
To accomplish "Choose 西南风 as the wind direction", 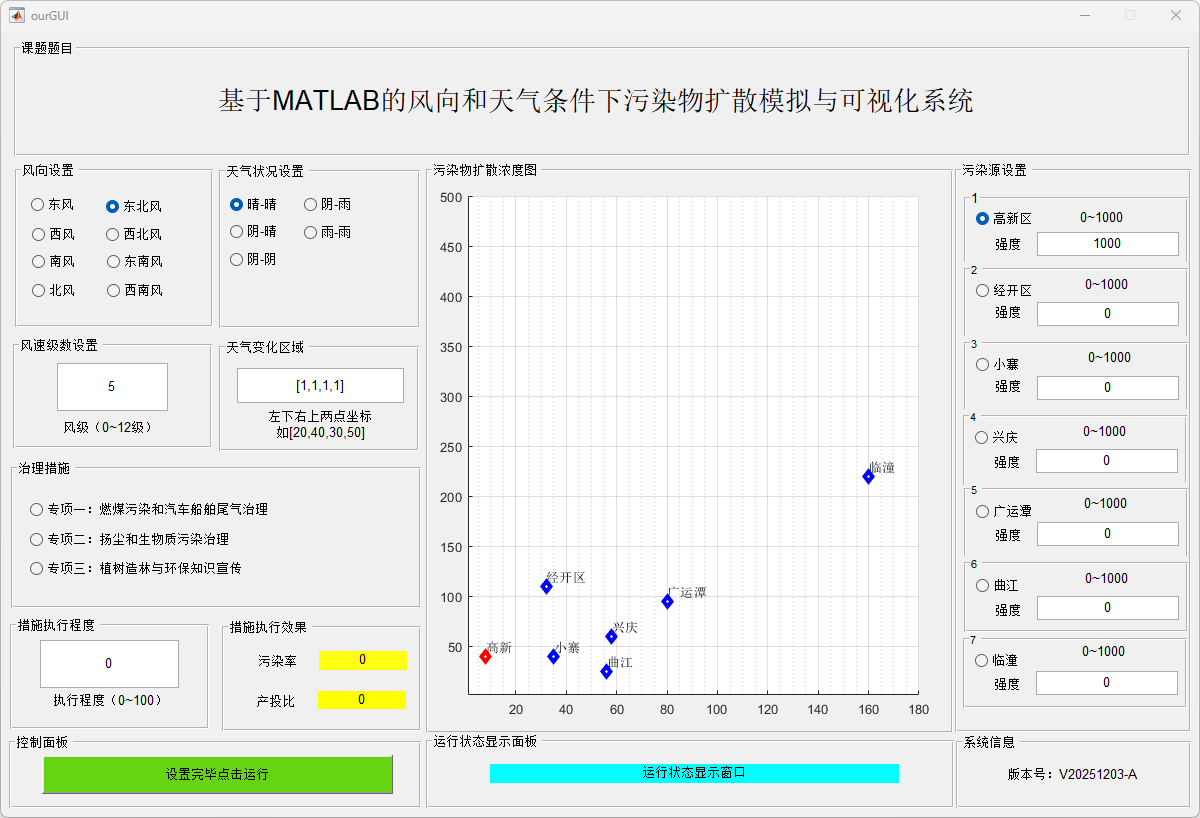I will coord(113,290).
